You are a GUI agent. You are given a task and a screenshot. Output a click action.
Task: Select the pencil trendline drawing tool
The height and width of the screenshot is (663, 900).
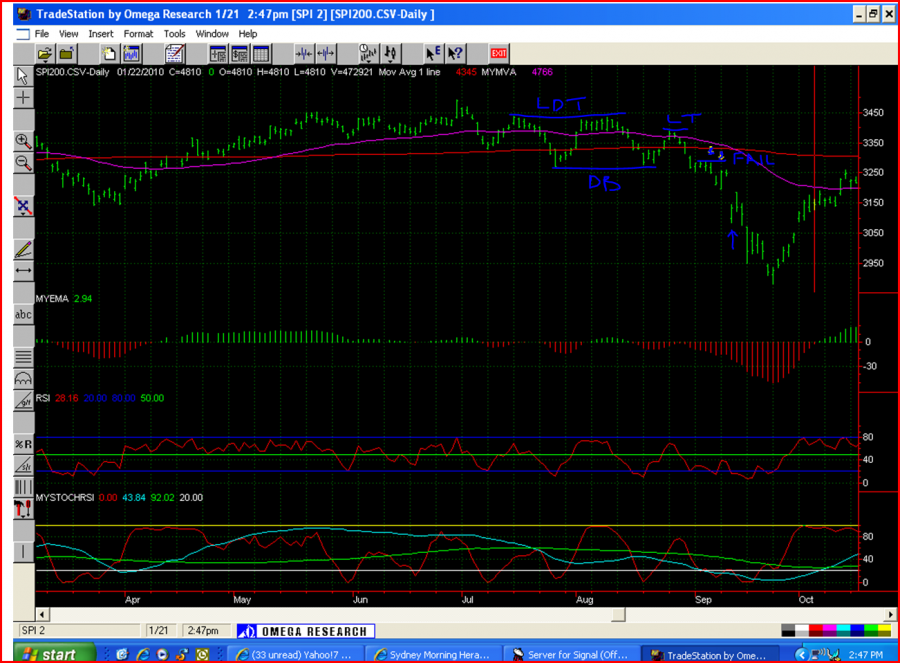[x=23, y=249]
